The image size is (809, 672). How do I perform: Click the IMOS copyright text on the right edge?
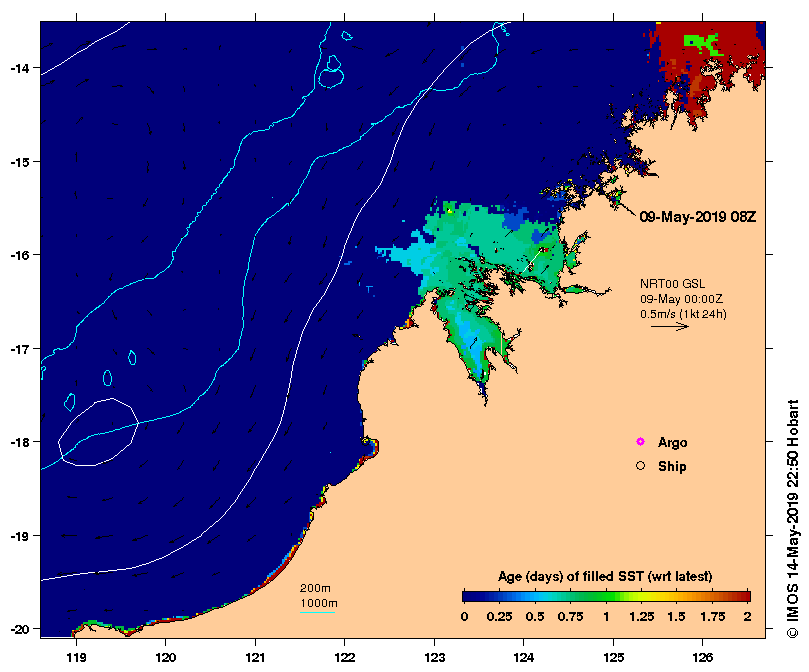click(x=793, y=518)
